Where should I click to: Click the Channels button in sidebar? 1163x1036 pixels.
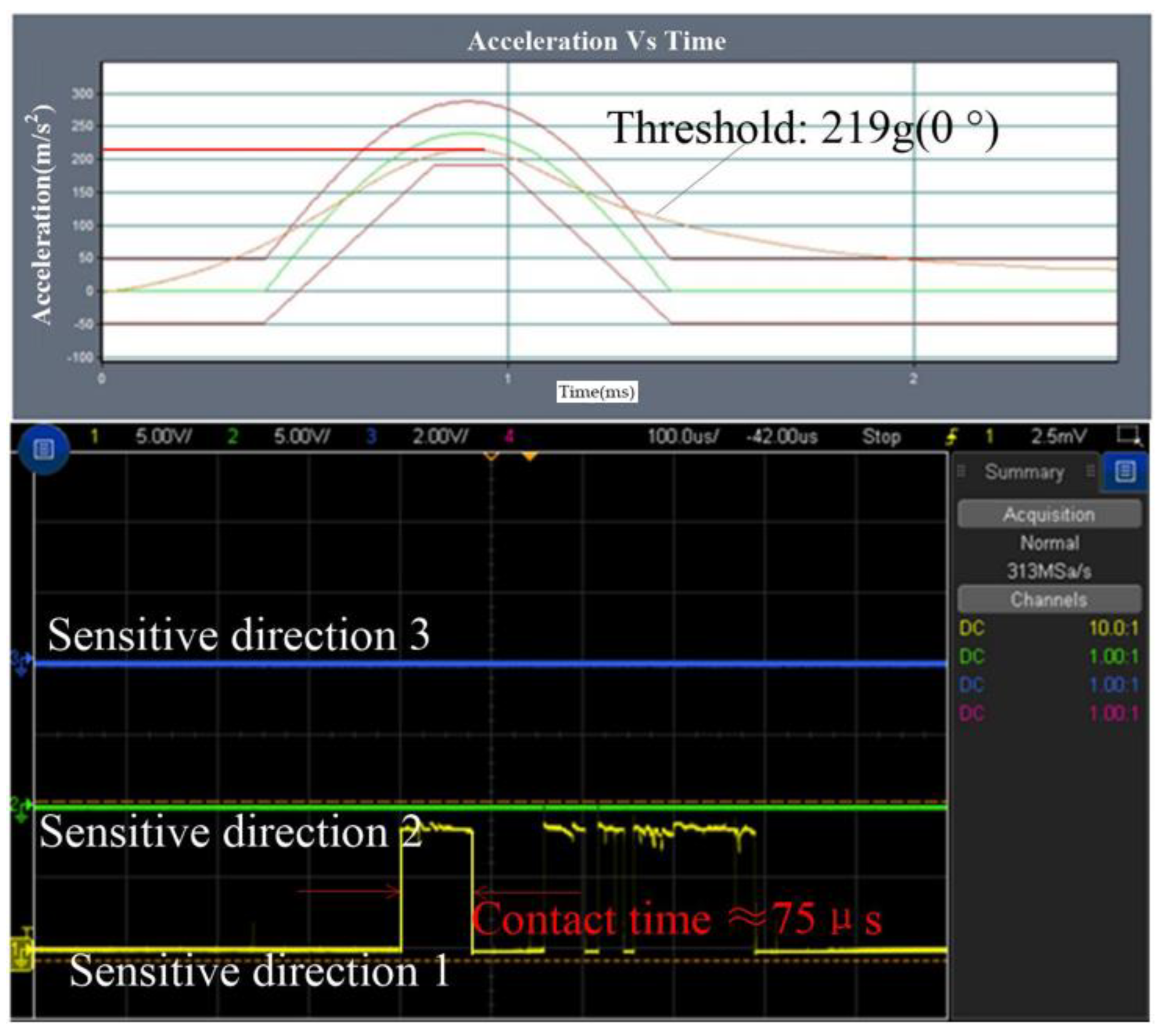[x=1049, y=599]
